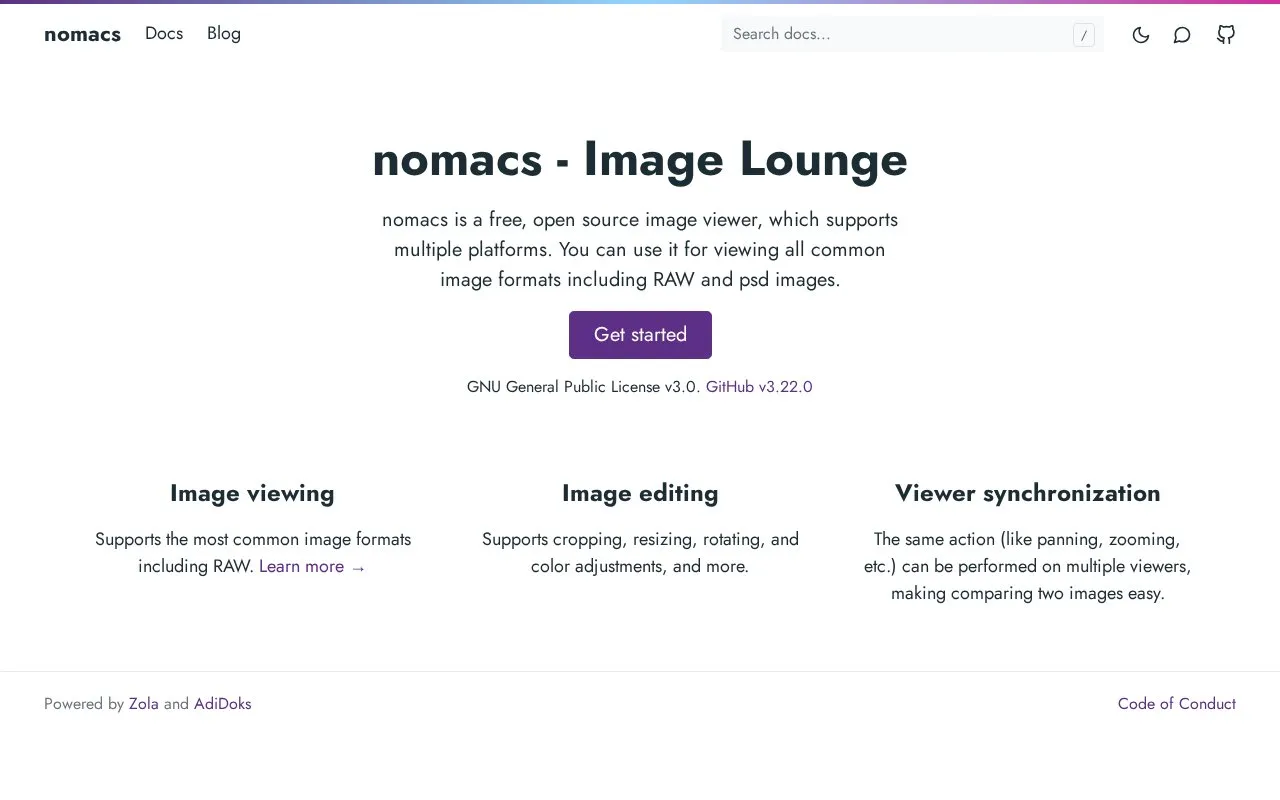Open the Code of Conduct link
This screenshot has width=1280, height=800.
click(1177, 704)
